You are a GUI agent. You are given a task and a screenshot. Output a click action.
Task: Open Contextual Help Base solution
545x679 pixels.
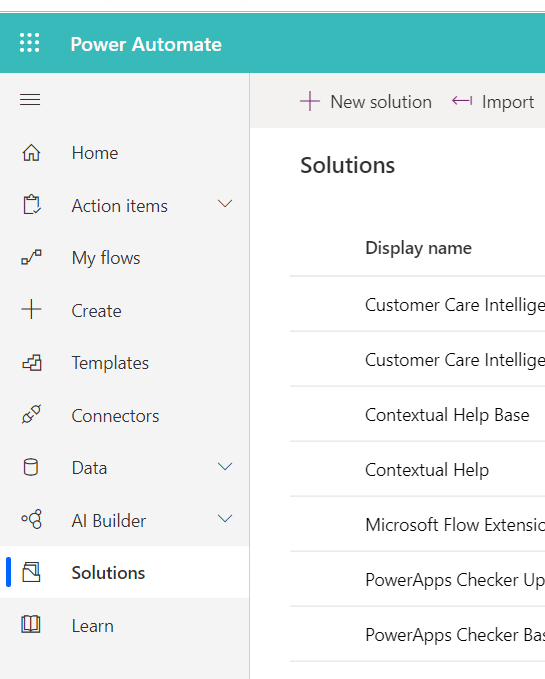[447, 415]
